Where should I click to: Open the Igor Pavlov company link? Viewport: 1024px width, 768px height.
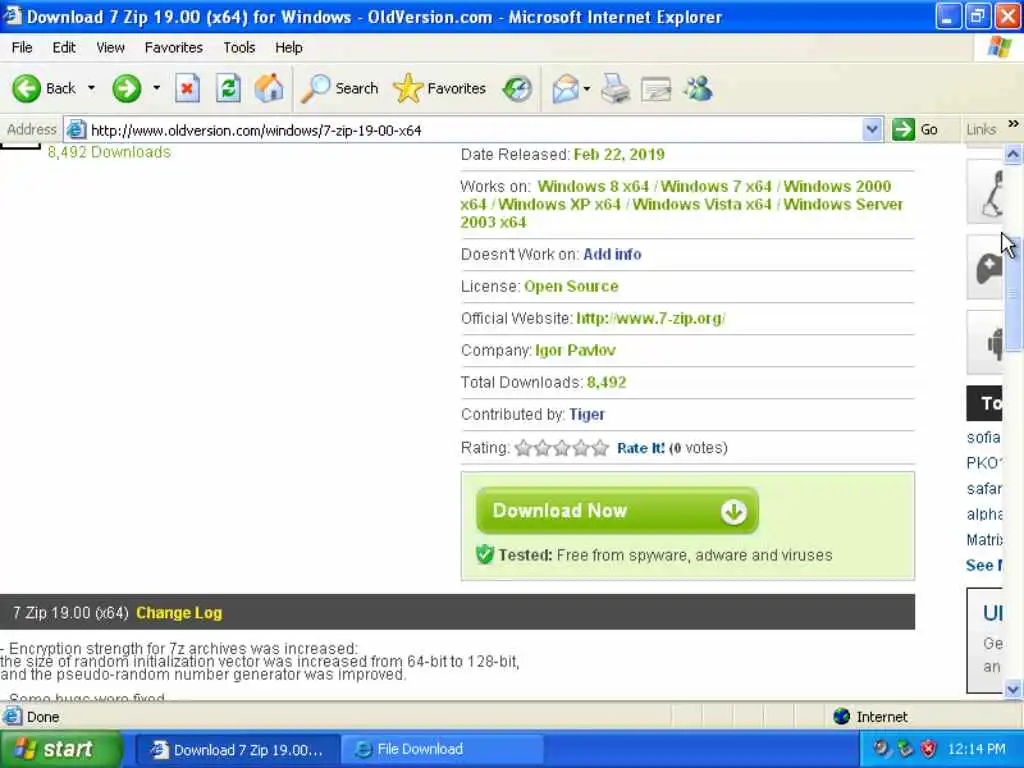pyautogui.click(x=575, y=350)
